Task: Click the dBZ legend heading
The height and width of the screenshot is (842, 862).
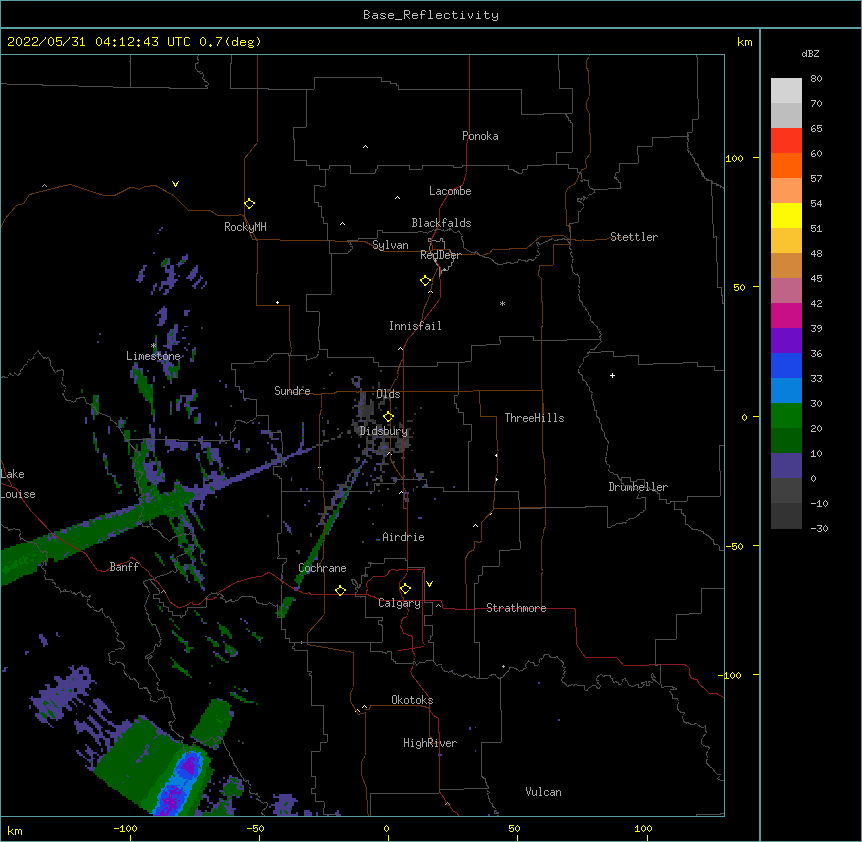Action: 810,54
